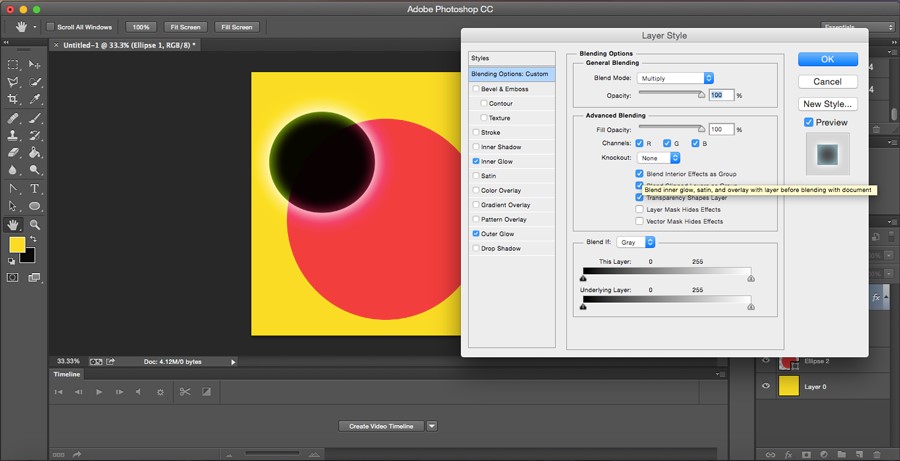
Task: Click the Cancel button
Action: [828, 82]
